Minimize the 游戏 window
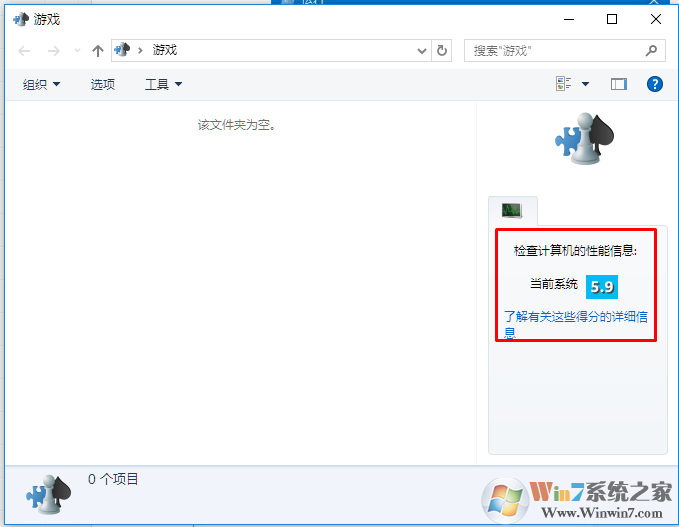Screen dimensions: 679x527 tap(569, 19)
